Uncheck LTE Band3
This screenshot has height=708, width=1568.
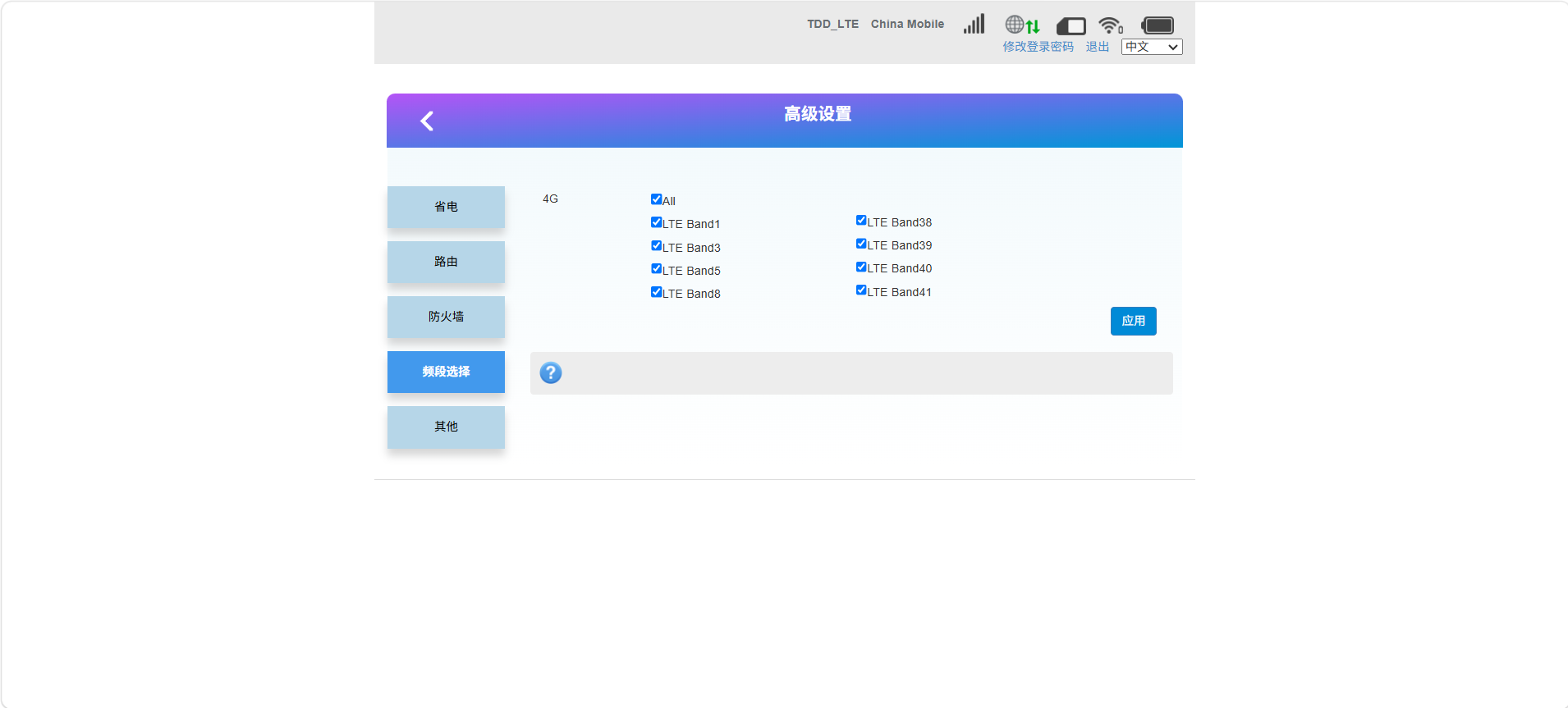[x=657, y=246]
